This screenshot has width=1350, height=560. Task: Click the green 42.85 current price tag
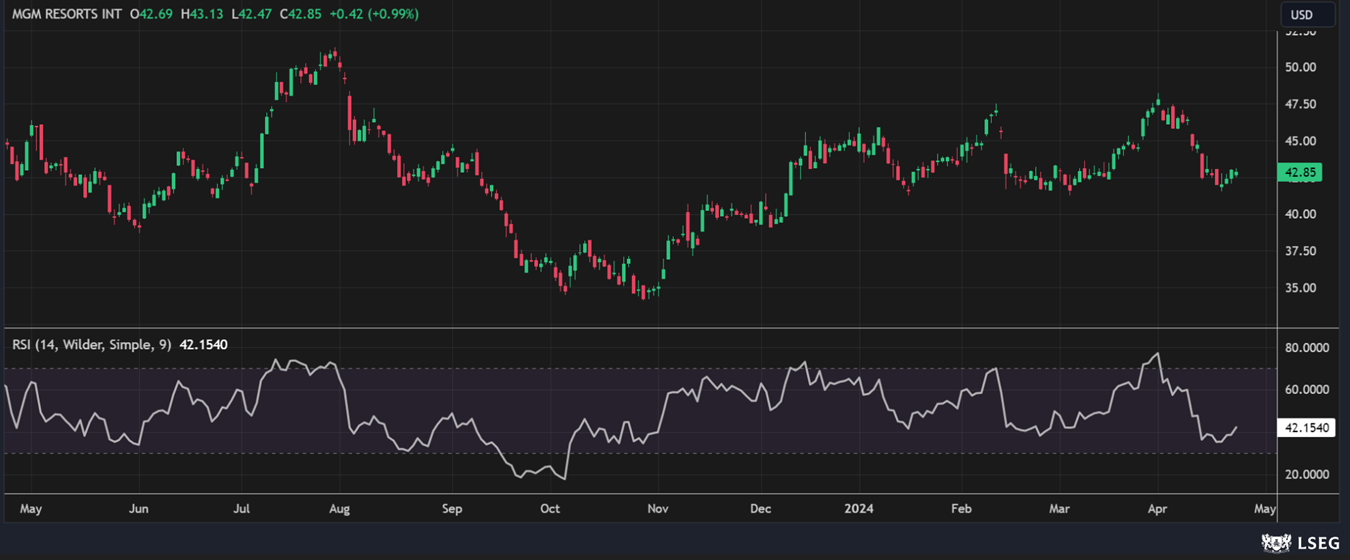tap(1302, 173)
